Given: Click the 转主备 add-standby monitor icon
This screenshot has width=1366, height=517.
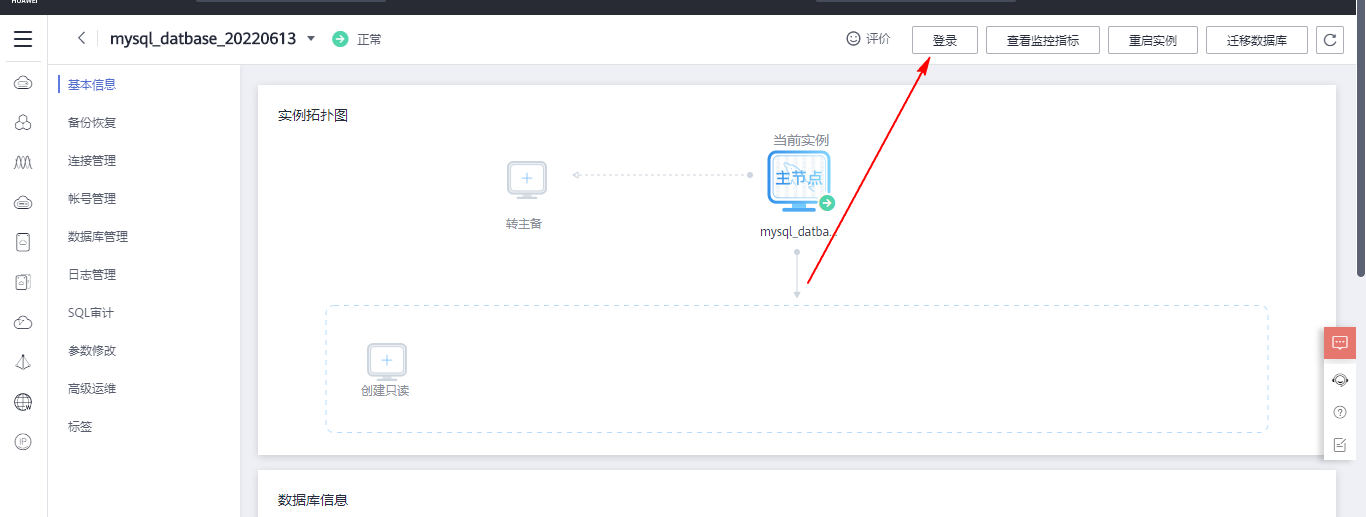Looking at the screenshot, I should pos(527,180).
